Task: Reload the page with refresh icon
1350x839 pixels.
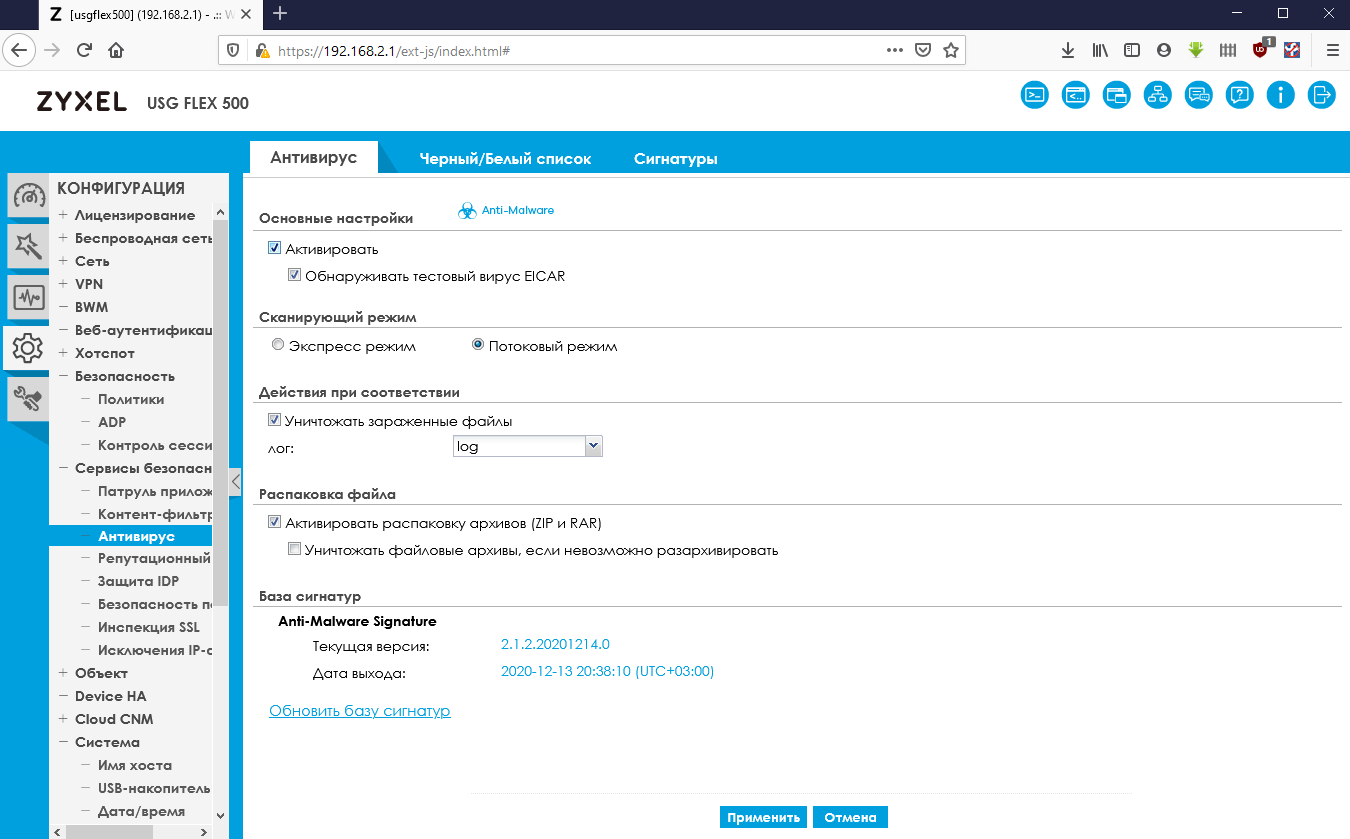Action: click(84, 50)
